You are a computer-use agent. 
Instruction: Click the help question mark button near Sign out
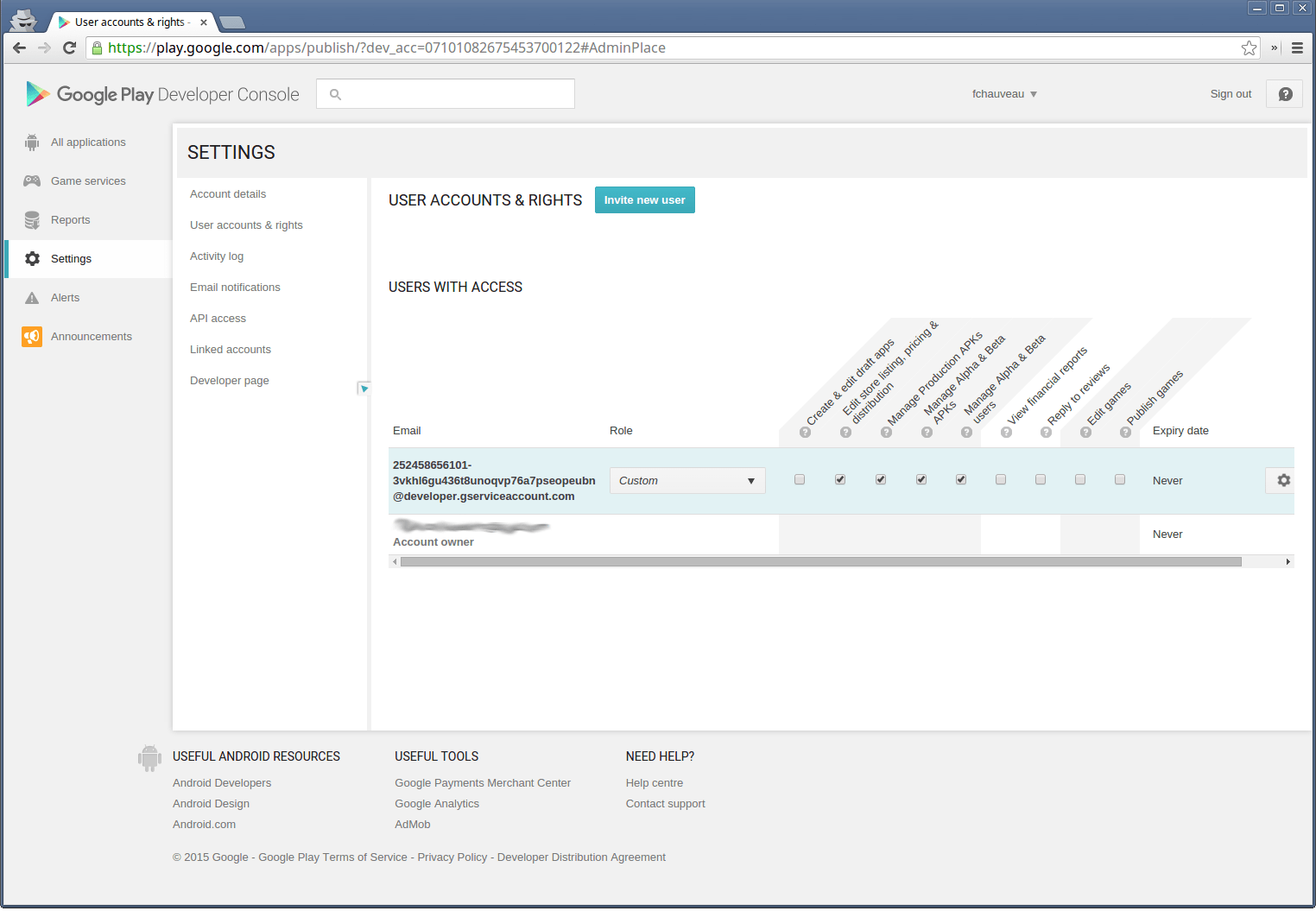point(1285,94)
